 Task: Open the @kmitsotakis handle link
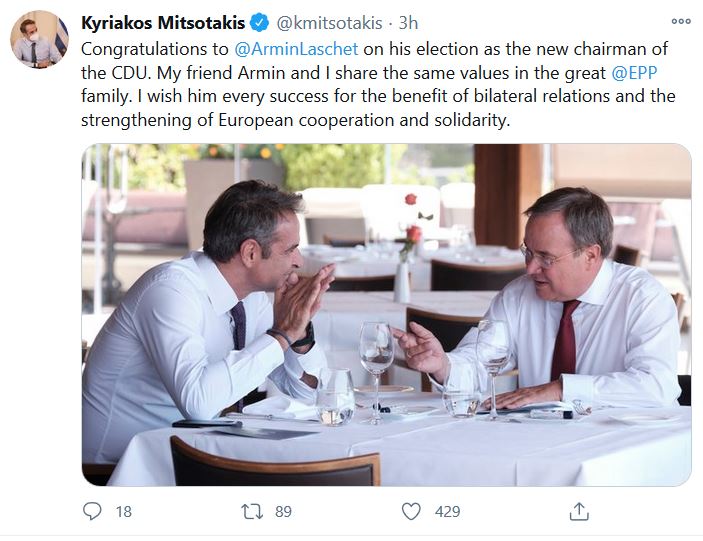coord(327,23)
